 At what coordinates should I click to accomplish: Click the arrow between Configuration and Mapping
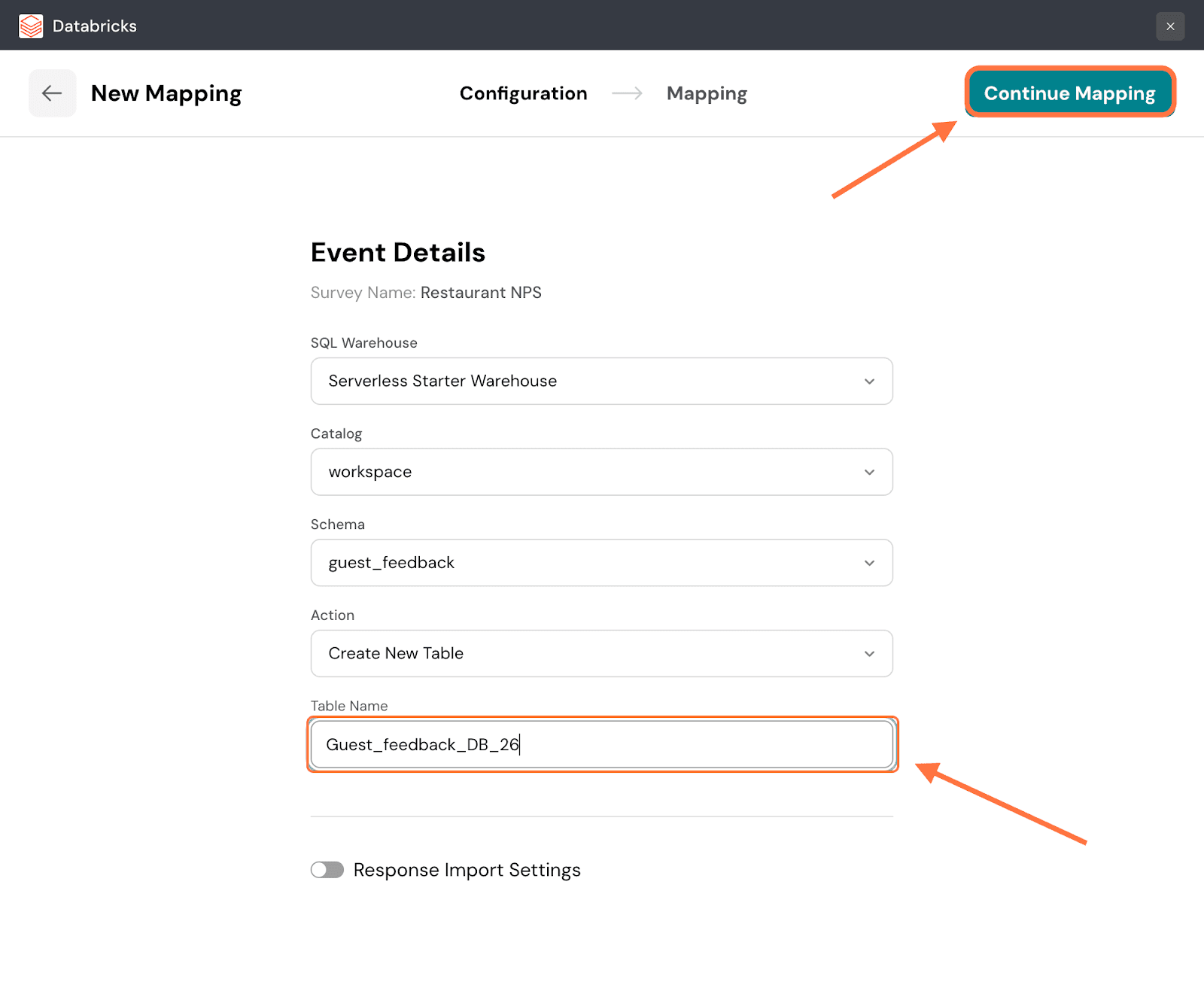(627, 93)
